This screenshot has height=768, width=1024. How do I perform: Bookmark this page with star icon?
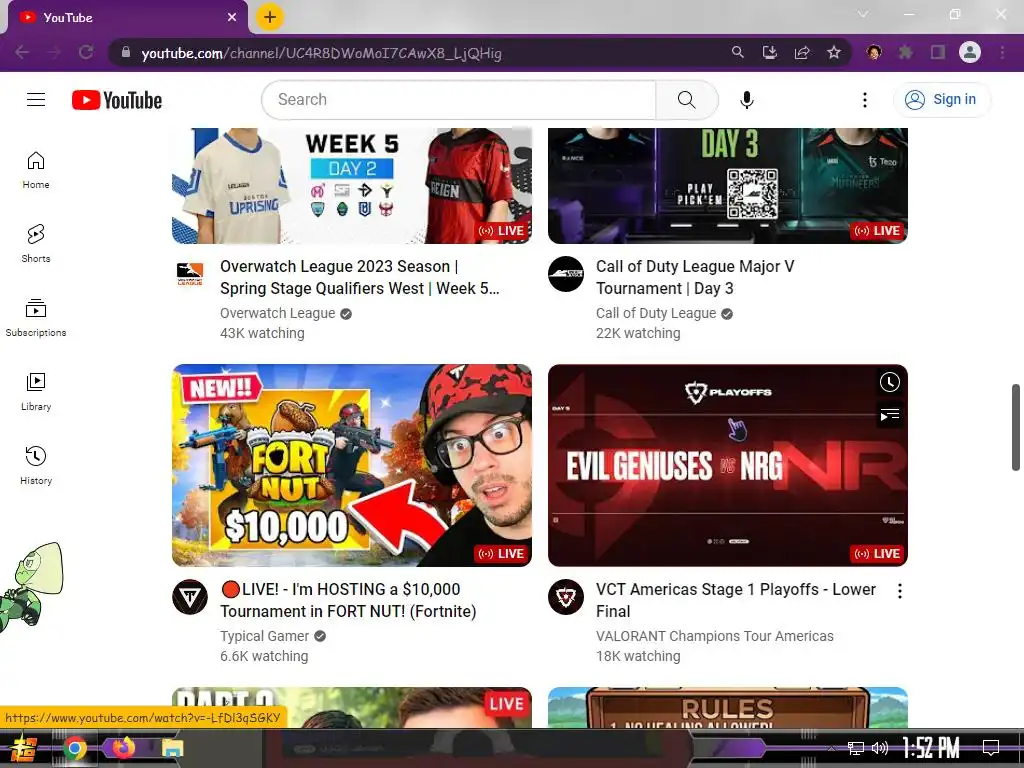coord(834,52)
